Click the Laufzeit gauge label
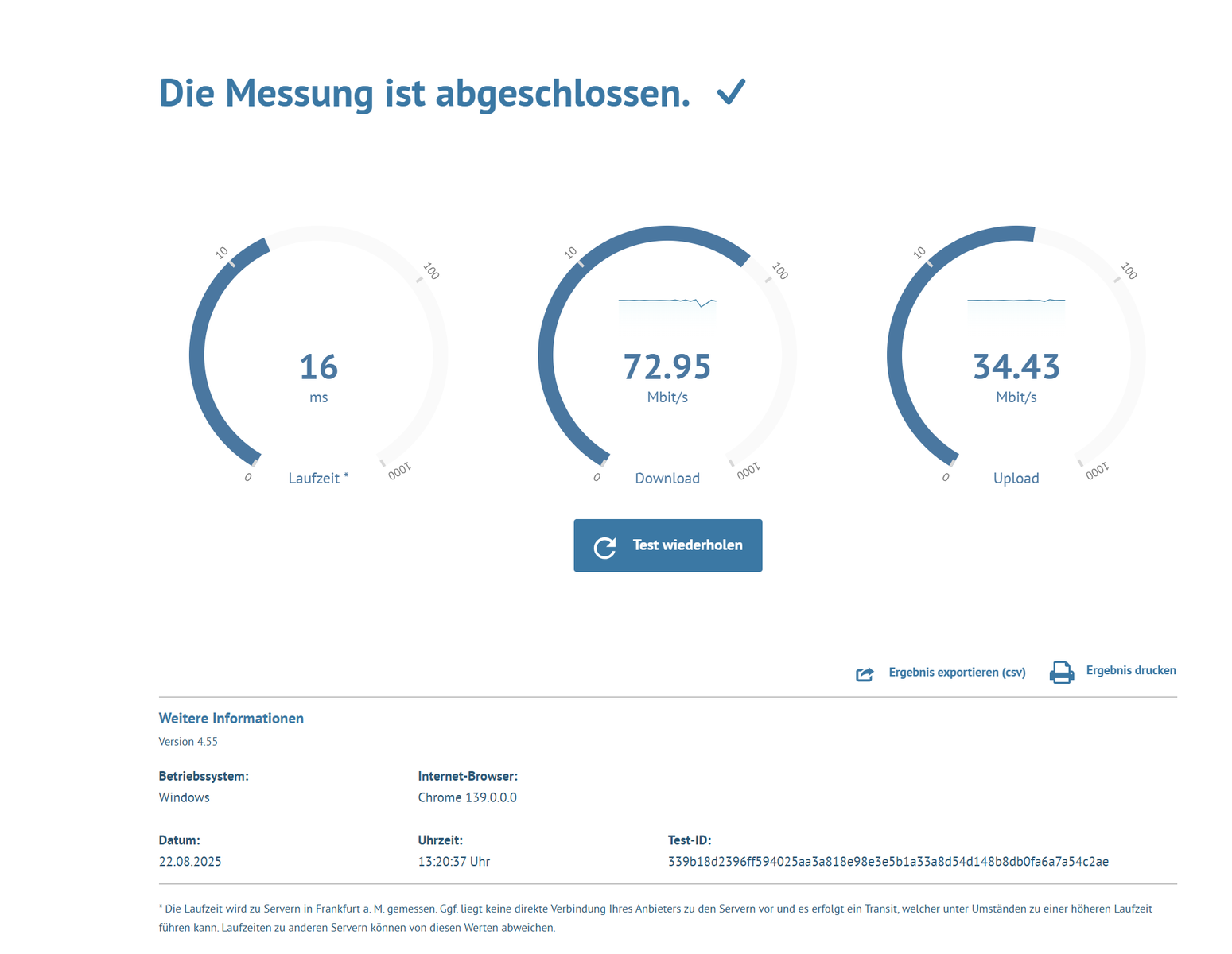The height and width of the screenshot is (954, 1232). [318, 478]
